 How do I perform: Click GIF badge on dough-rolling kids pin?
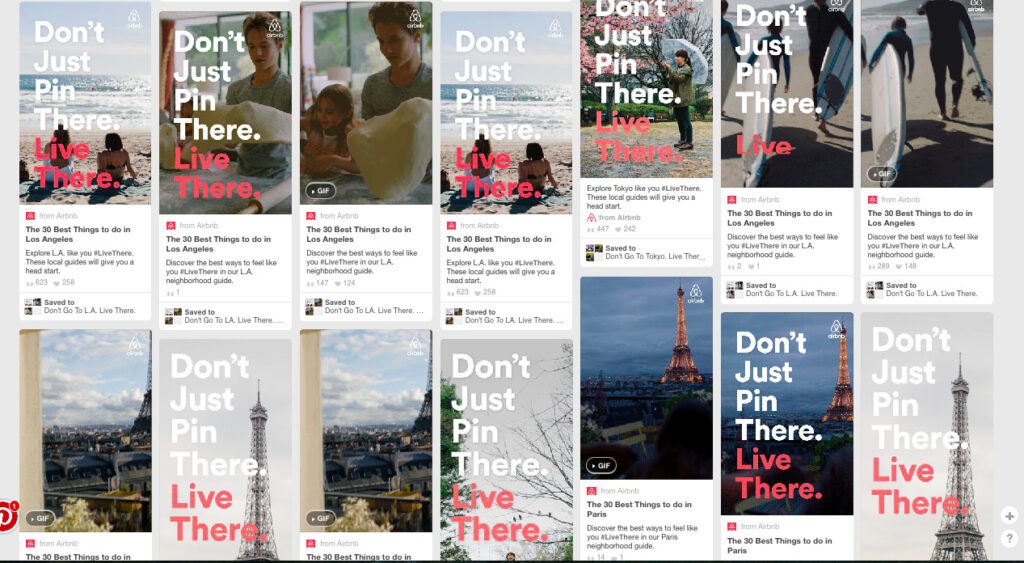(321, 191)
